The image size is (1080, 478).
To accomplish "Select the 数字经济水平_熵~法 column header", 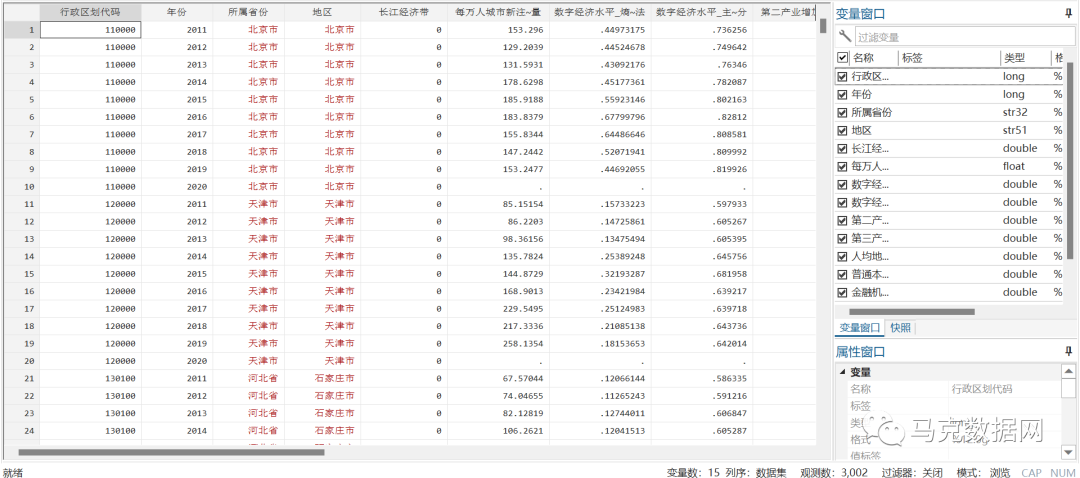I will 599,12.
